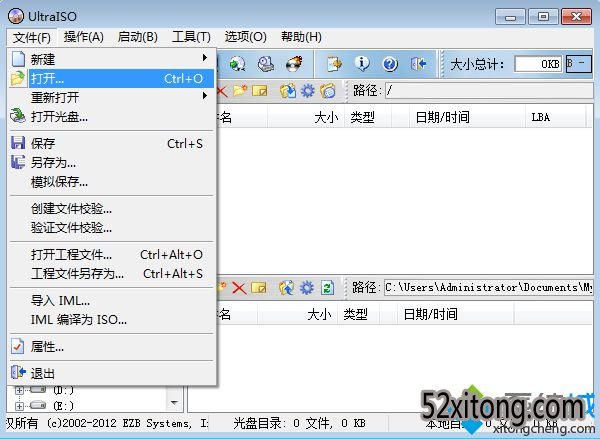Select the (E:) drive in local tree
Viewport: 600px width, 439px height.
point(64,405)
